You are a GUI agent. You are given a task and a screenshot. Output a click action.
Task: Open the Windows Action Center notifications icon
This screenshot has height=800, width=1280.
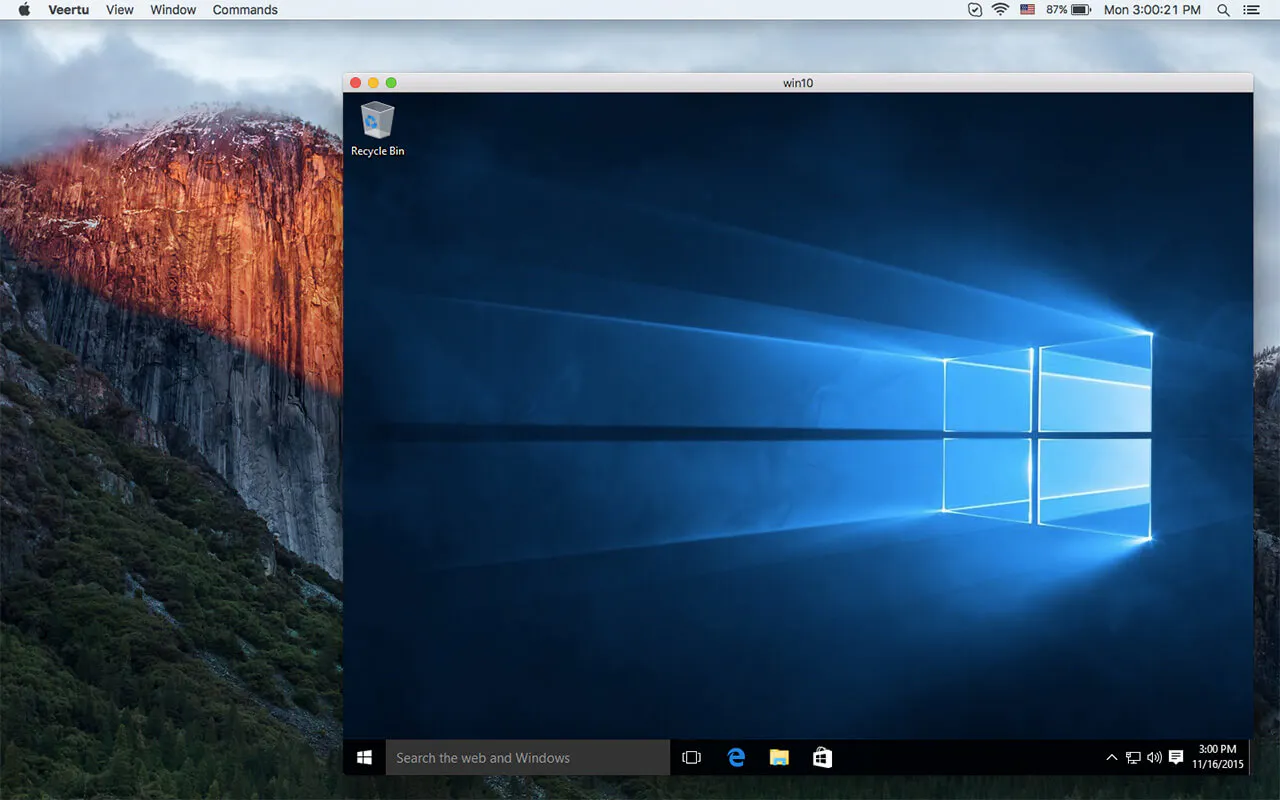click(x=1176, y=758)
